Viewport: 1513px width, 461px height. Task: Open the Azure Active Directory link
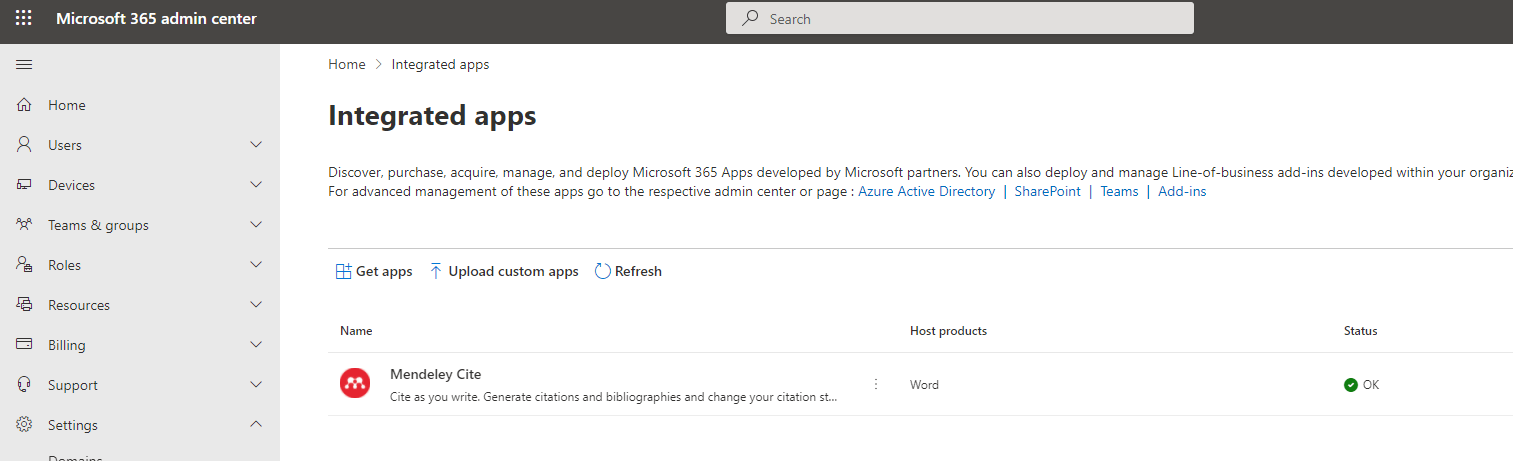[x=926, y=191]
